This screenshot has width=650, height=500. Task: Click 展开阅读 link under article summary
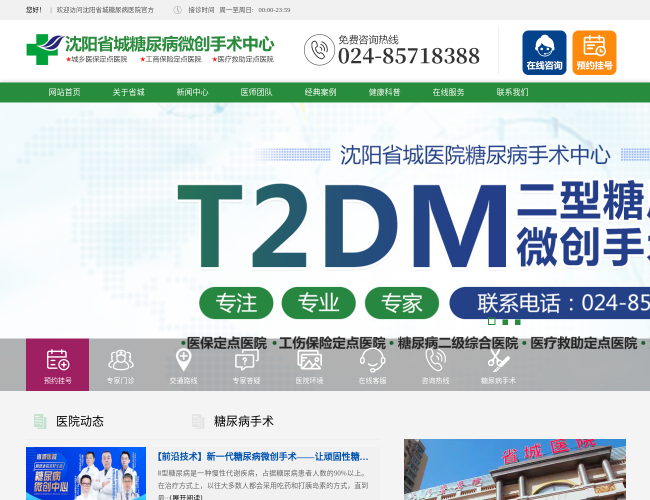186,497
